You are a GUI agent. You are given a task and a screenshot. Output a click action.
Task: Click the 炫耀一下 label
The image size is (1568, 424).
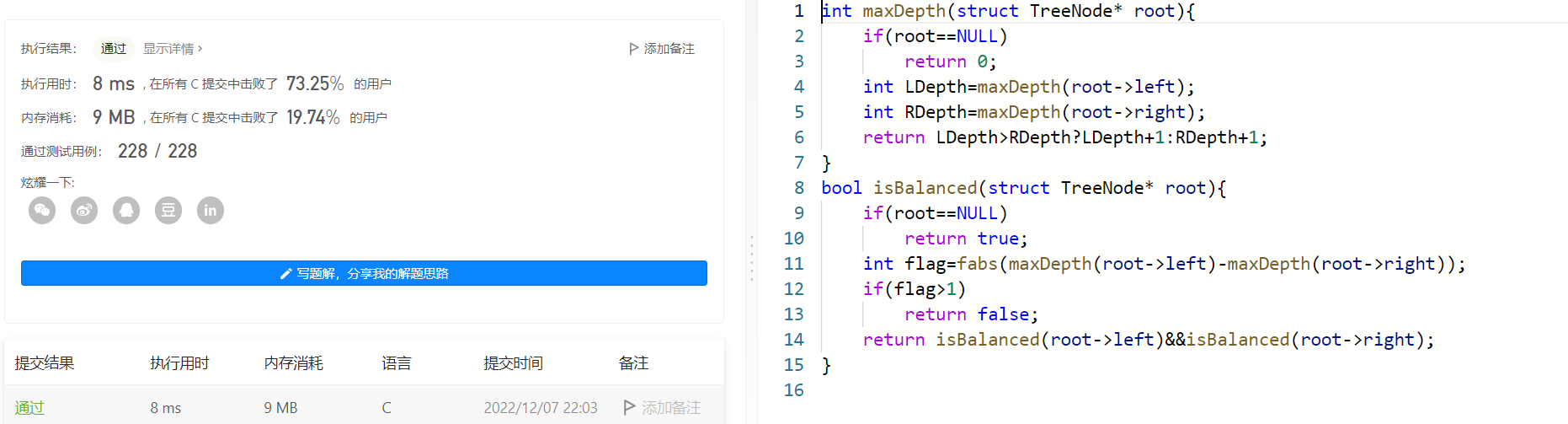coord(48,182)
